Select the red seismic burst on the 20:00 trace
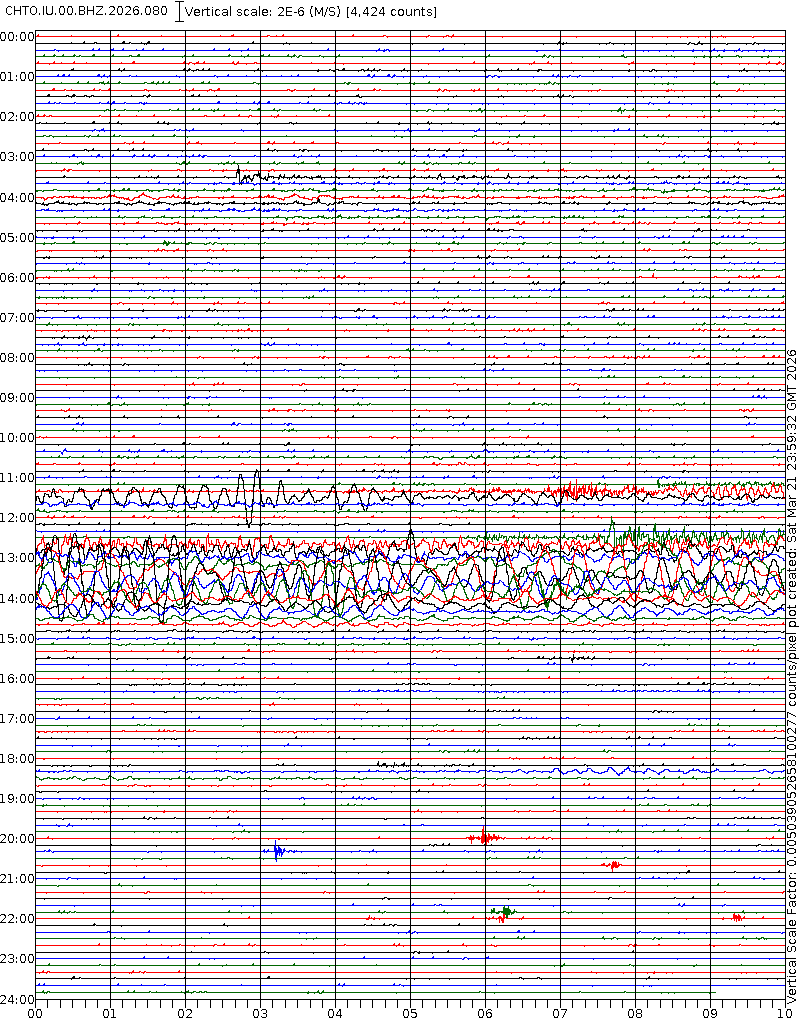The width and height of the screenshot is (800, 1024). pos(485,837)
